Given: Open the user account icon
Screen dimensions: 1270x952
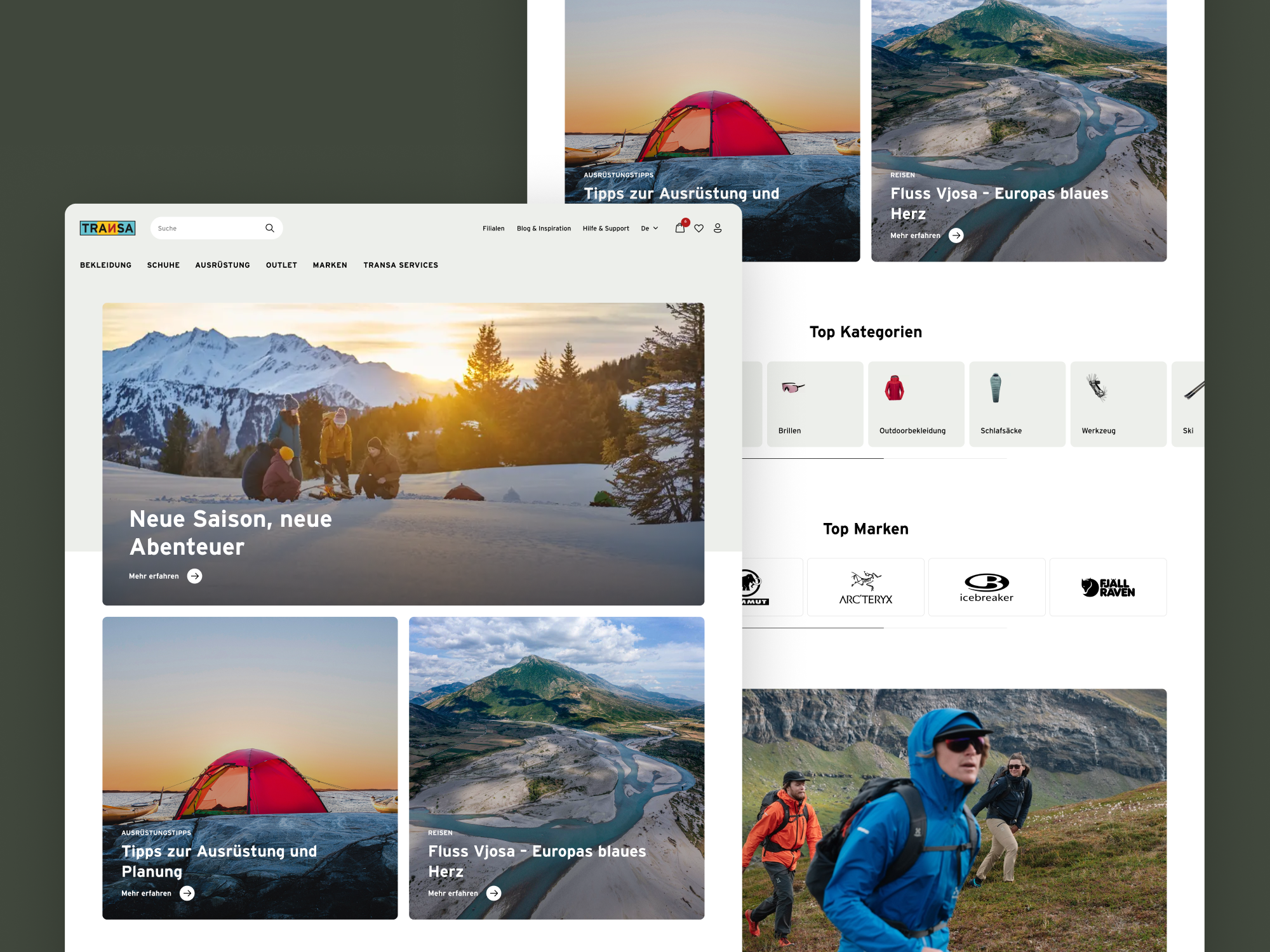Looking at the screenshot, I should (718, 228).
